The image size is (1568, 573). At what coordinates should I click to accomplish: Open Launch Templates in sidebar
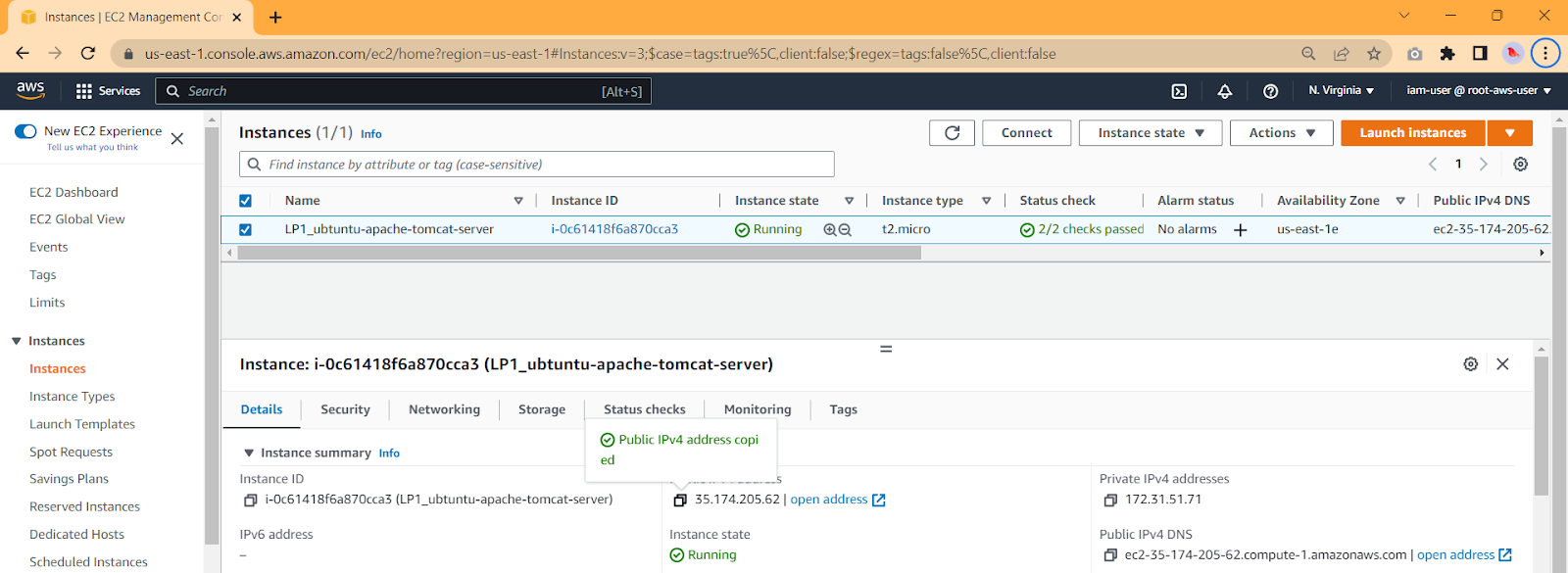point(82,424)
